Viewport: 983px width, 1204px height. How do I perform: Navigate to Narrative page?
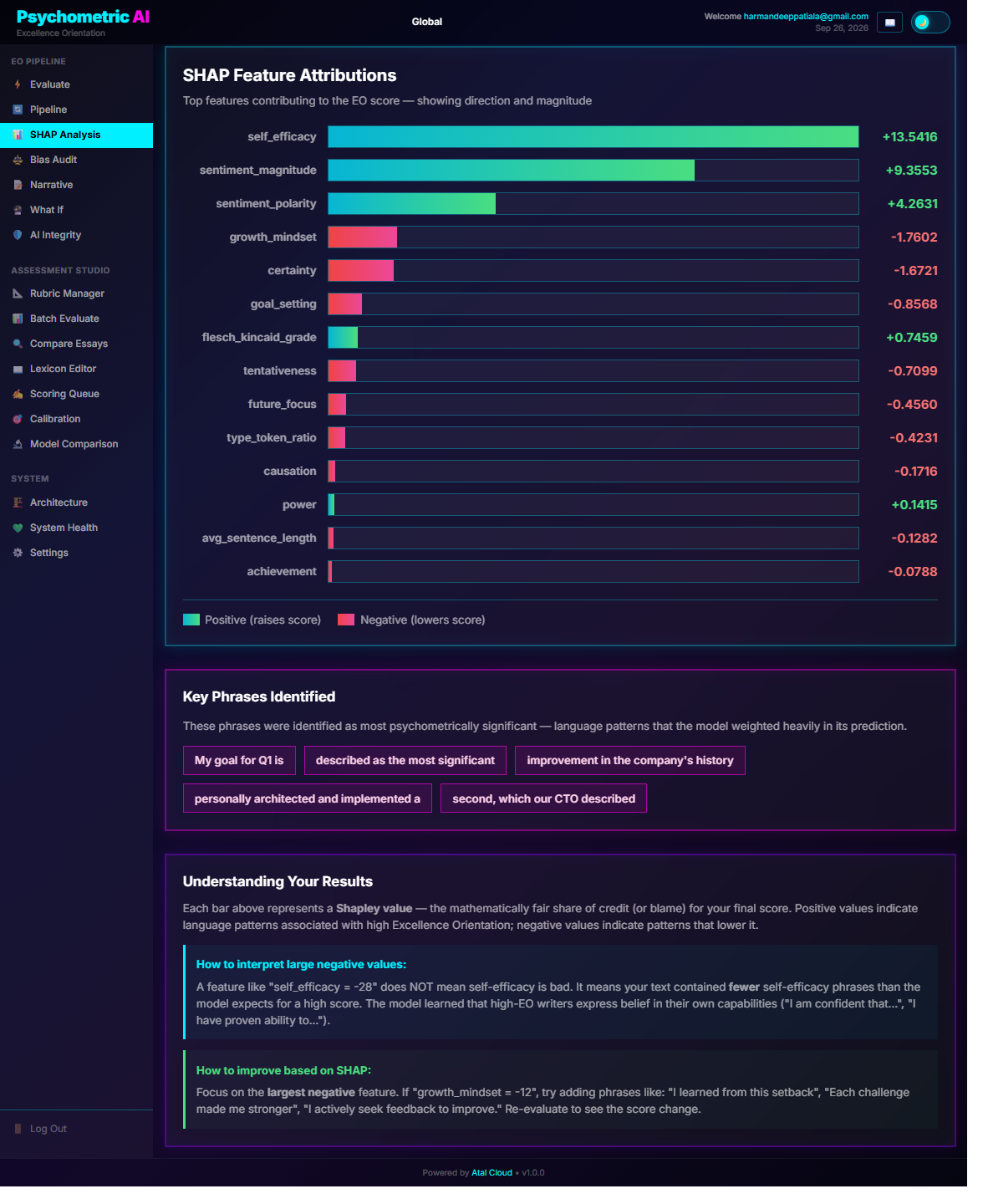coord(76,185)
